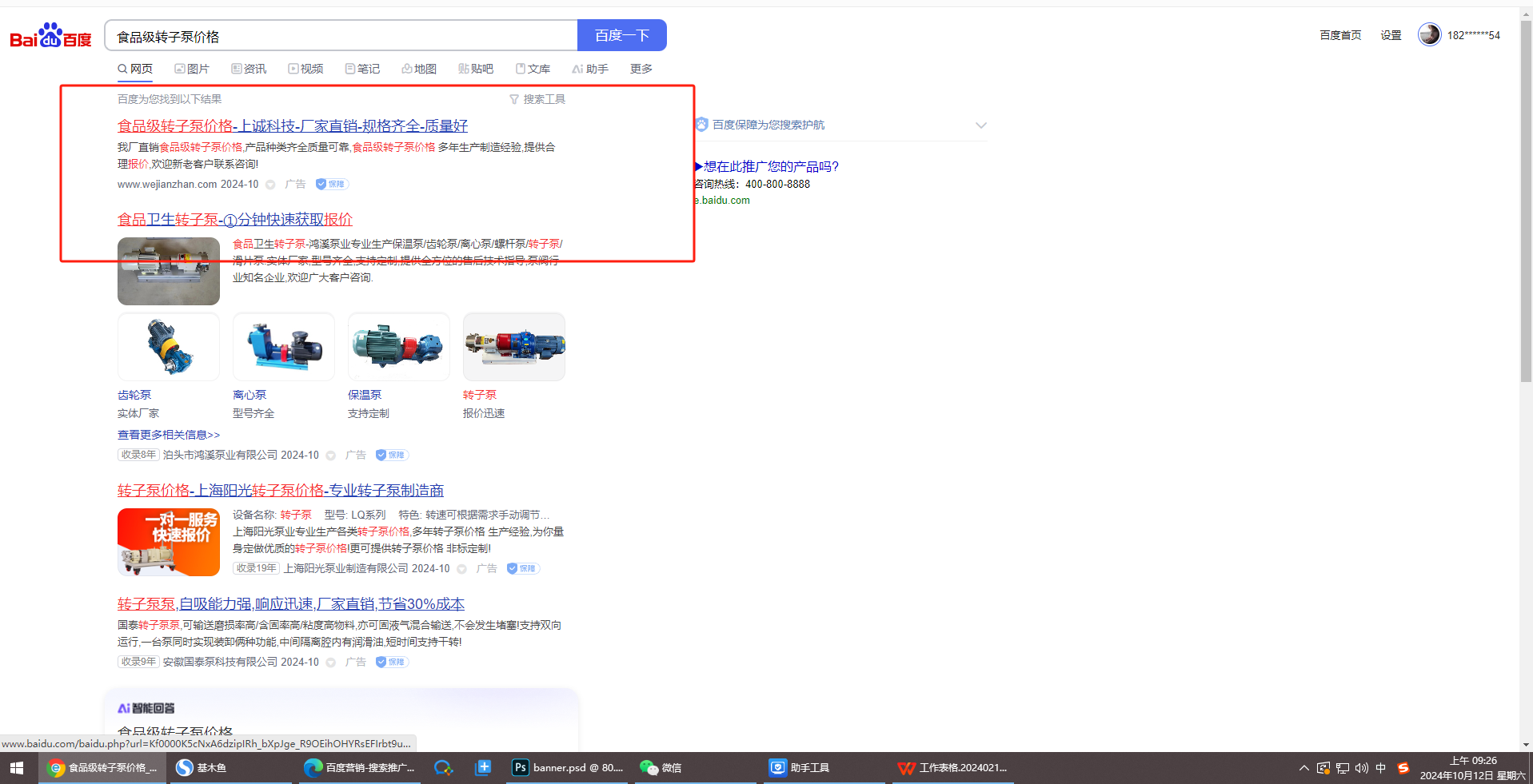This screenshot has height=784, width=1533.
Task: Click 保障 badge on wejianzhan.com ad
Action: click(332, 184)
